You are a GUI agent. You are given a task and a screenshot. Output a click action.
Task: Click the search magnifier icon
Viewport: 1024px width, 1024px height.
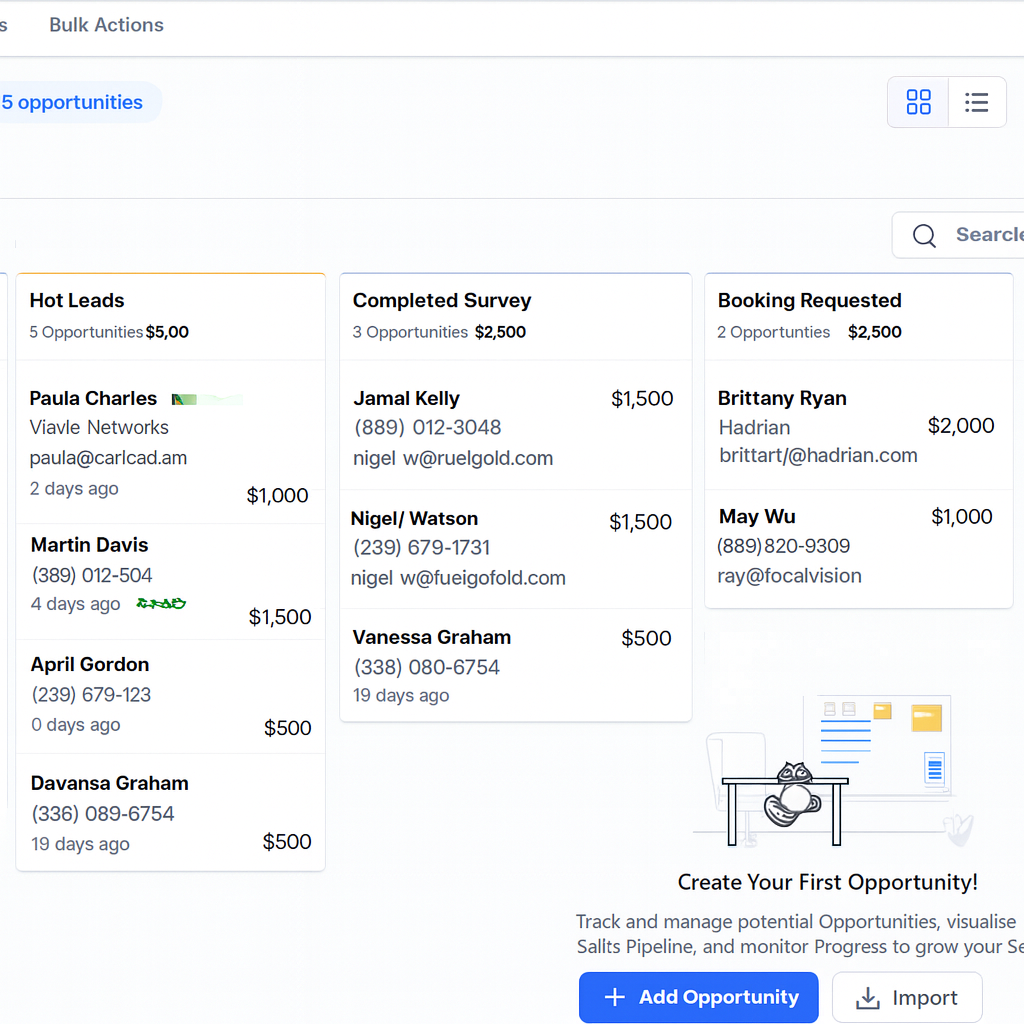tap(925, 235)
